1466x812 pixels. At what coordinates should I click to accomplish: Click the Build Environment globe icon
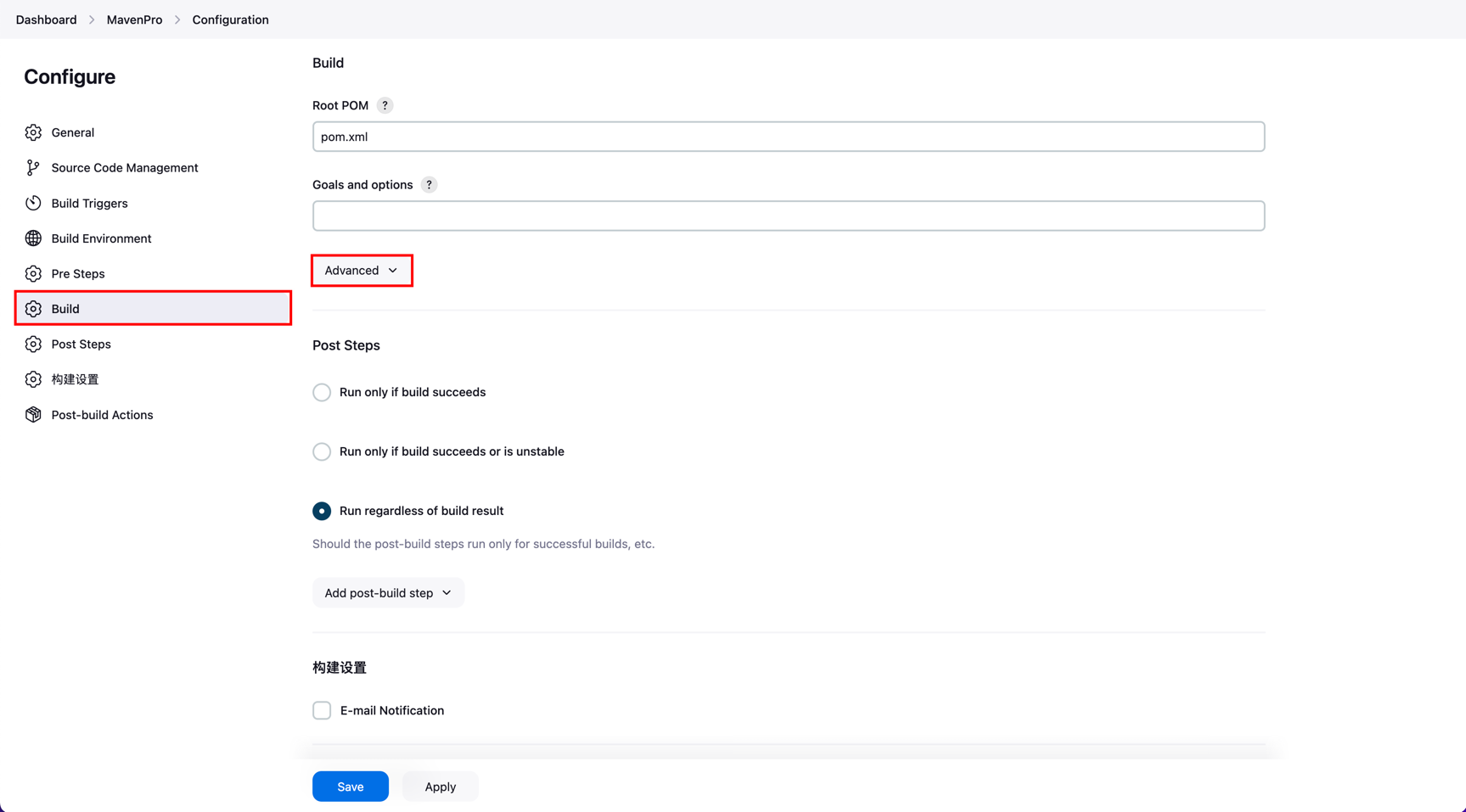[33, 238]
